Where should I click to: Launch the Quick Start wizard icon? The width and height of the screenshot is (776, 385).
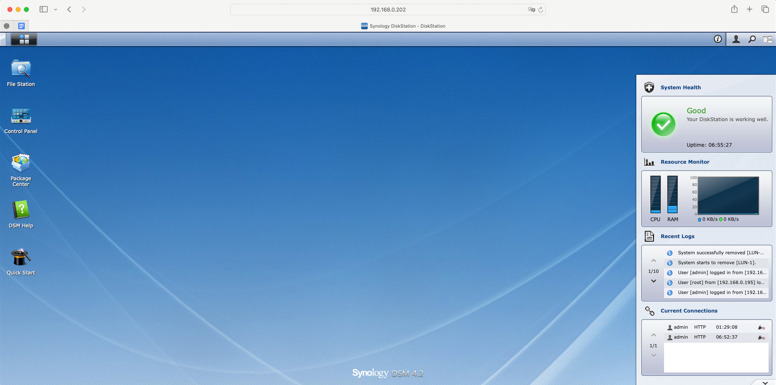pyautogui.click(x=21, y=262)
